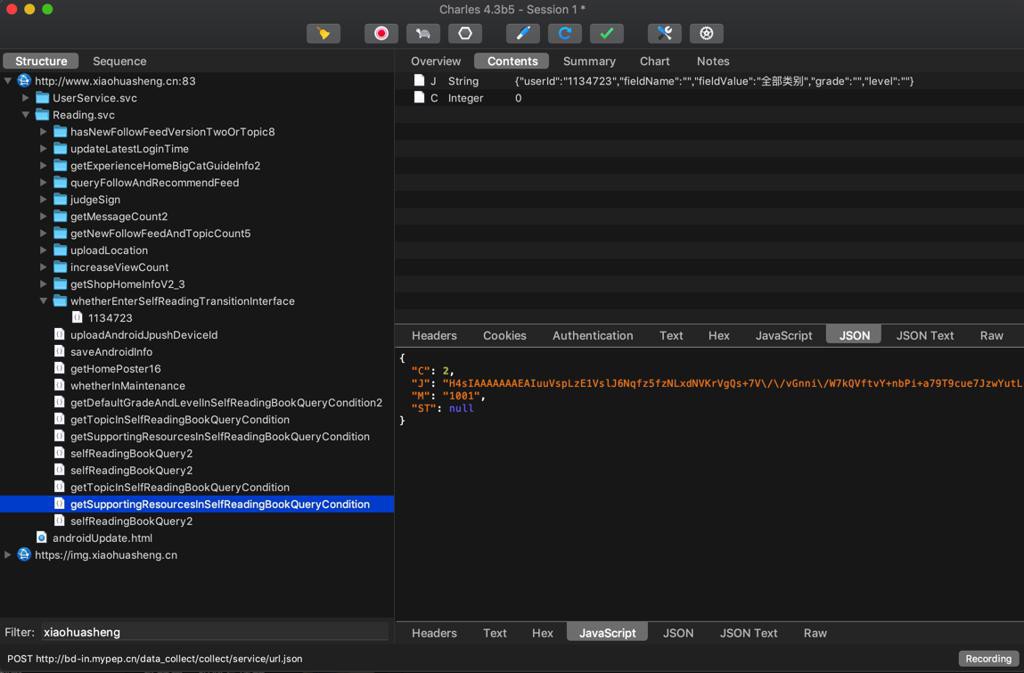Open the request Headers tab
The image size is (1024, 673).
click(x=434, y=336)
